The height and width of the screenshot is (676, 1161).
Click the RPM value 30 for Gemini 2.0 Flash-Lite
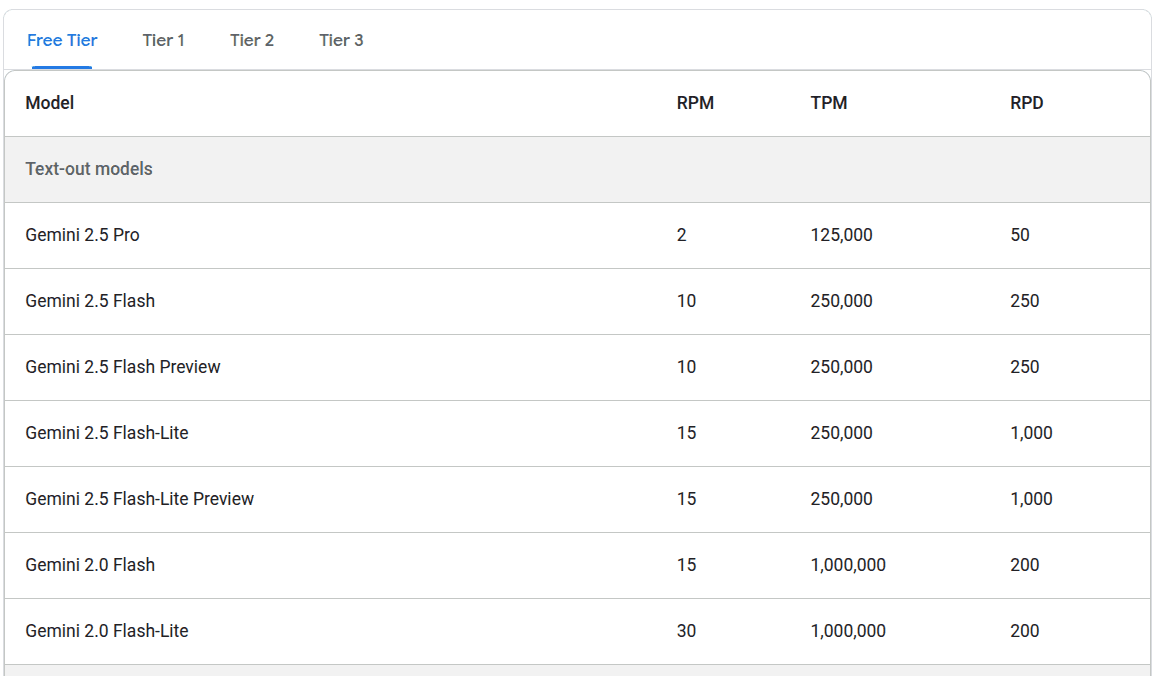[x=686, y=631]
